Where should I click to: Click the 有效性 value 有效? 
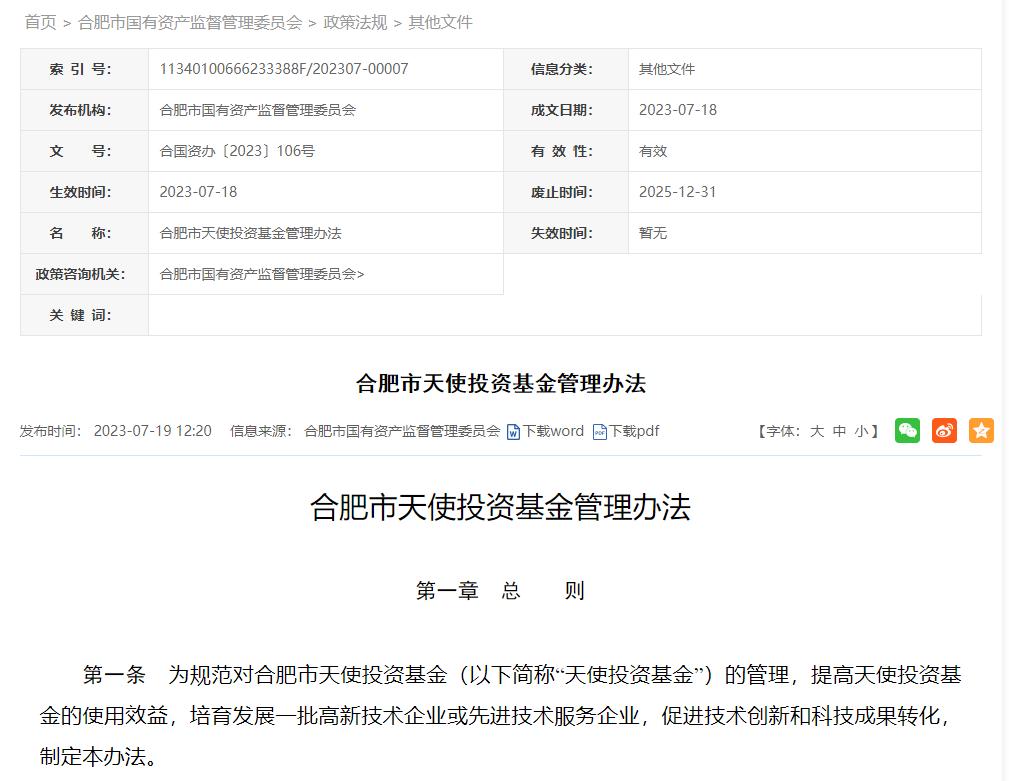coord(653,151)
